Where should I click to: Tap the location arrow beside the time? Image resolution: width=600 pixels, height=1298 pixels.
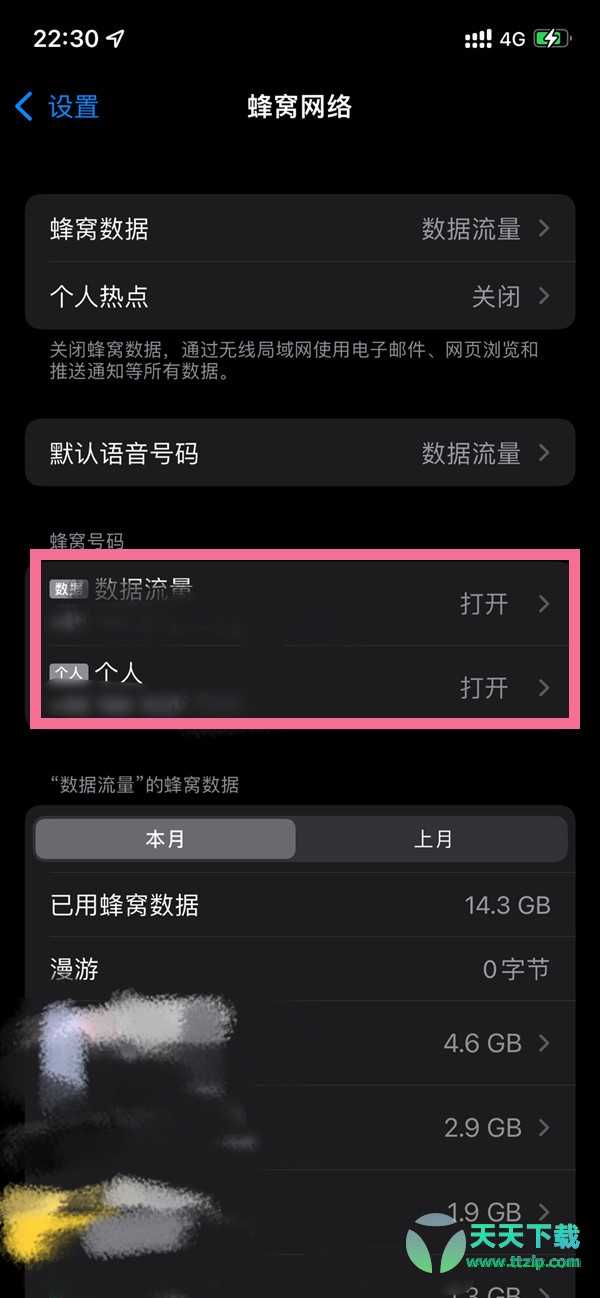117,39
